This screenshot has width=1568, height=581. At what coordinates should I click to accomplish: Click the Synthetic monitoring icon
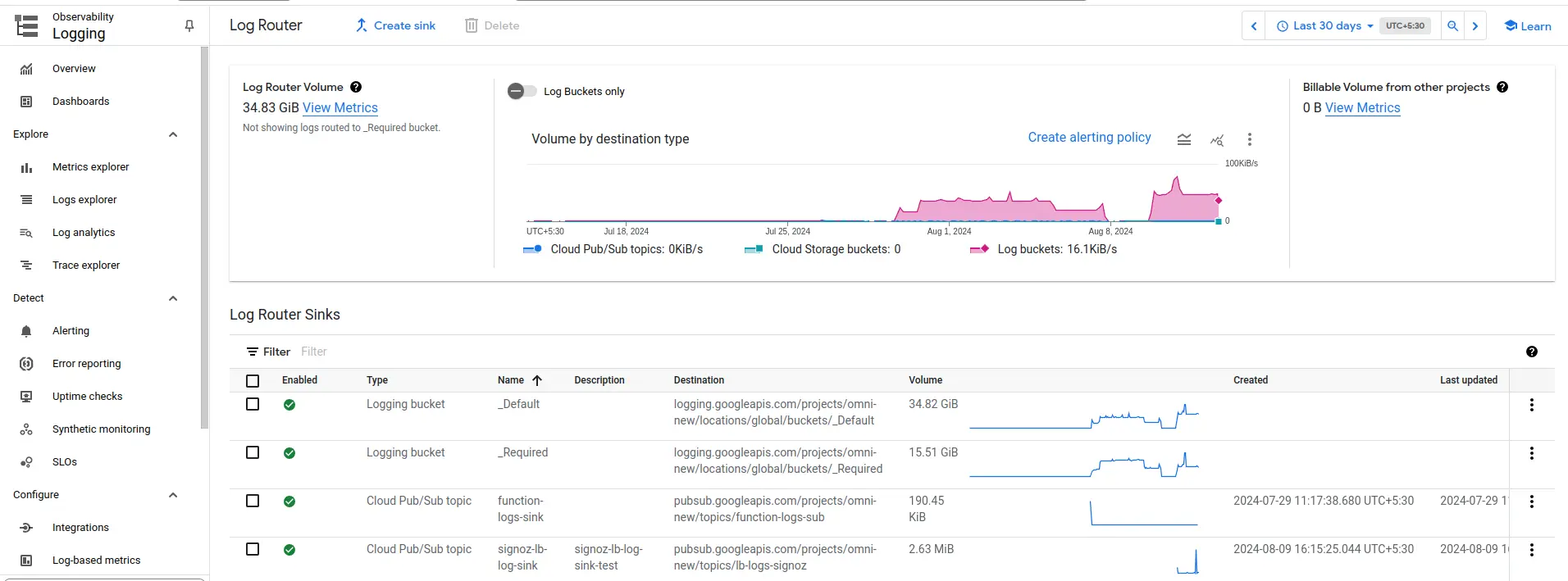point(26,429)
